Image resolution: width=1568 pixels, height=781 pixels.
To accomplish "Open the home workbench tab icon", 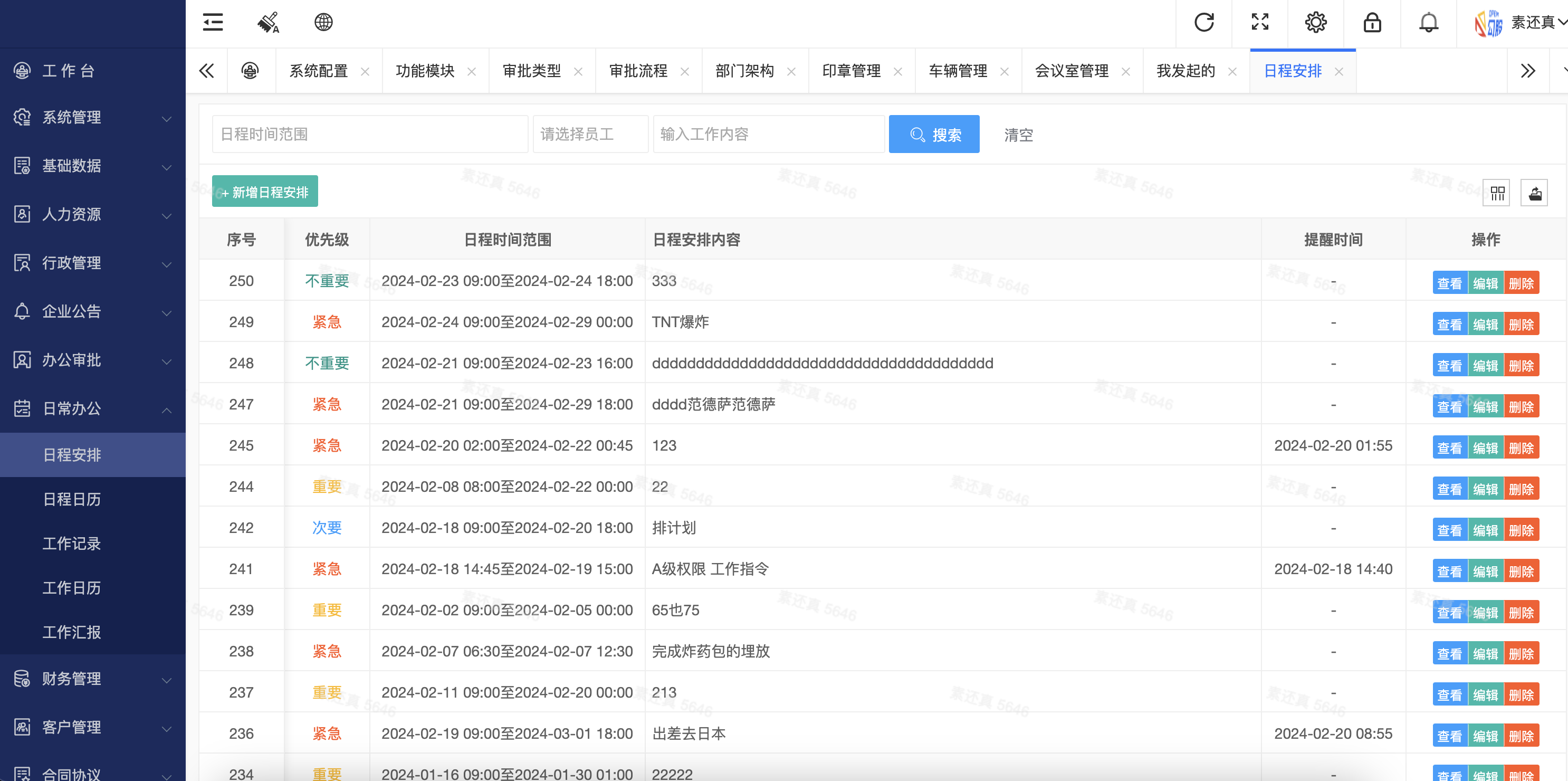I will [250, 71].
